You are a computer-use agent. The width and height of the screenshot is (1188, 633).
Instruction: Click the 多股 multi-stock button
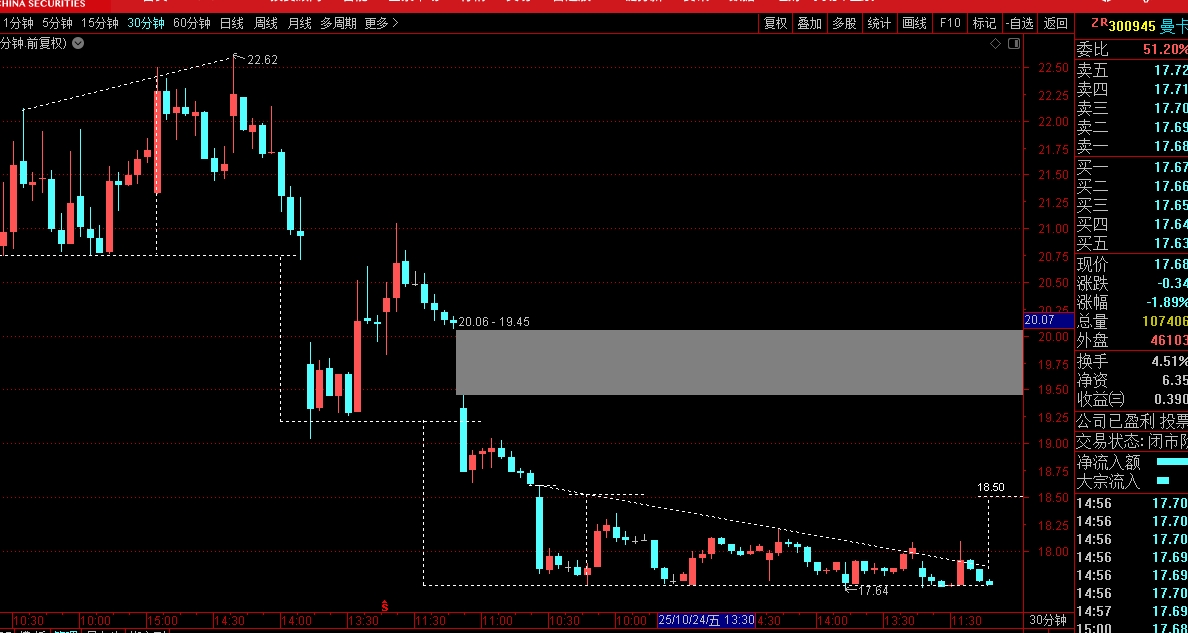click(x=845, y=24)
